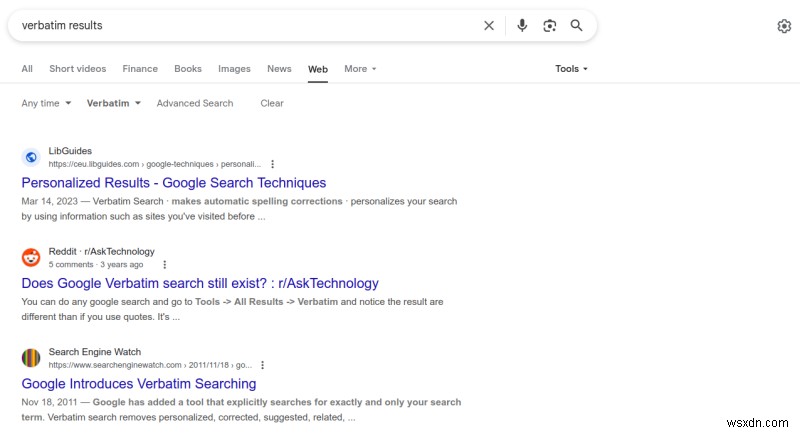Click the Reddit favicon
The height and width of the screenshot is (433, 800).
(x=31, y=258)
